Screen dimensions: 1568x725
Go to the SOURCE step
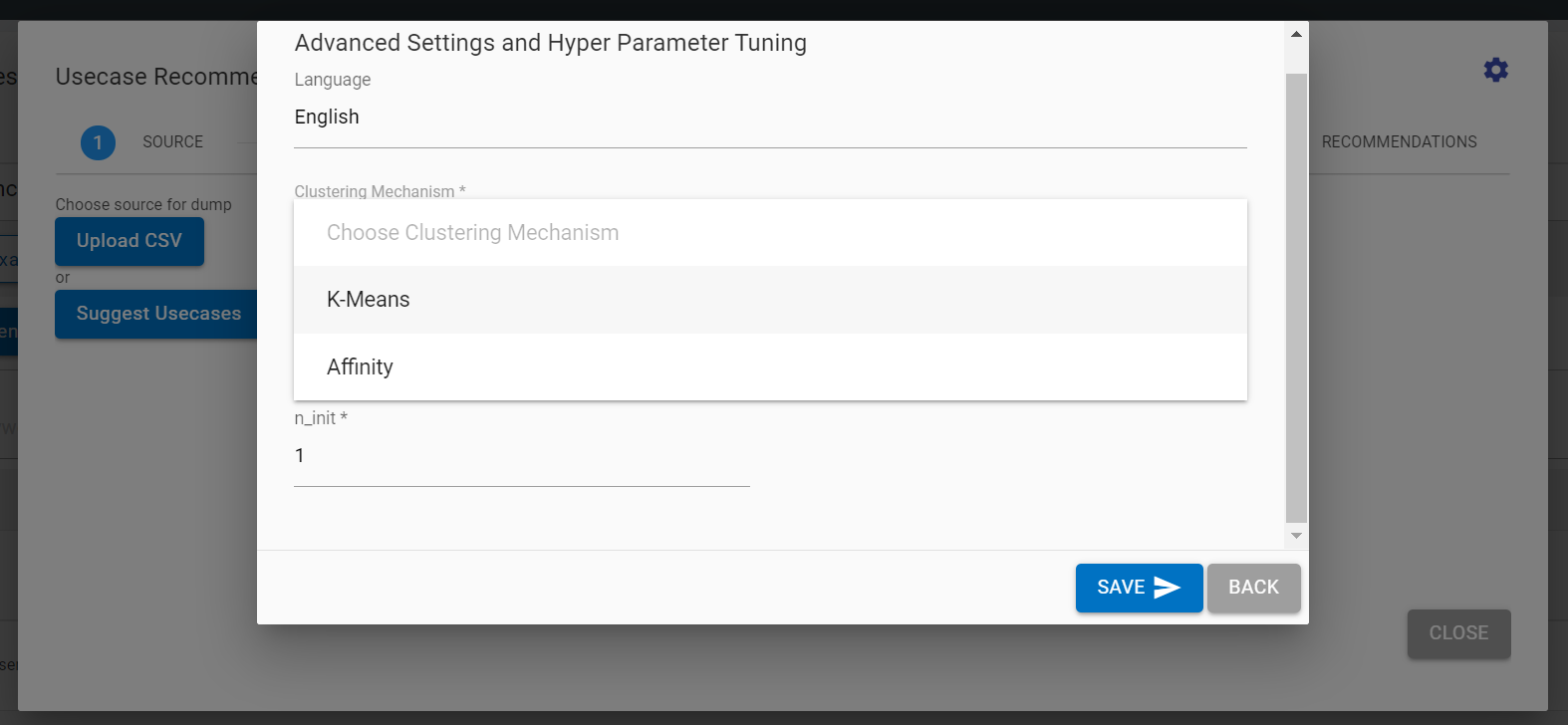pos(172,142)
